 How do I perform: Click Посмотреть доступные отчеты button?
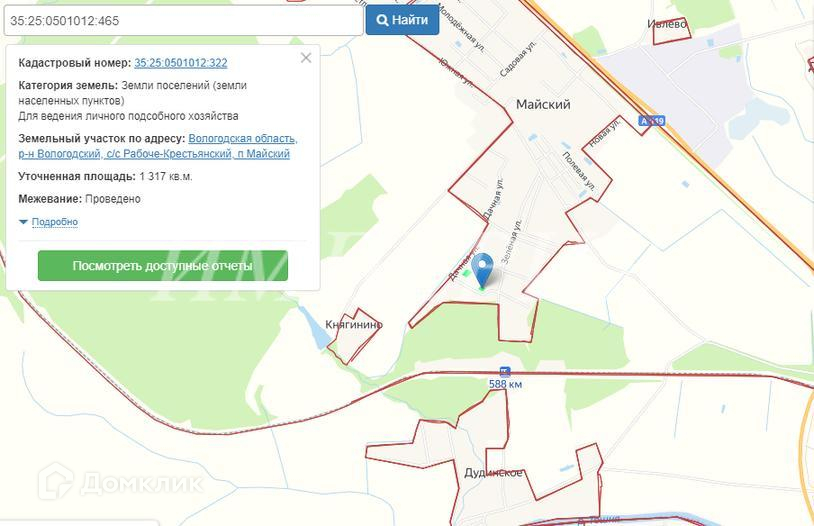point(162,265)
